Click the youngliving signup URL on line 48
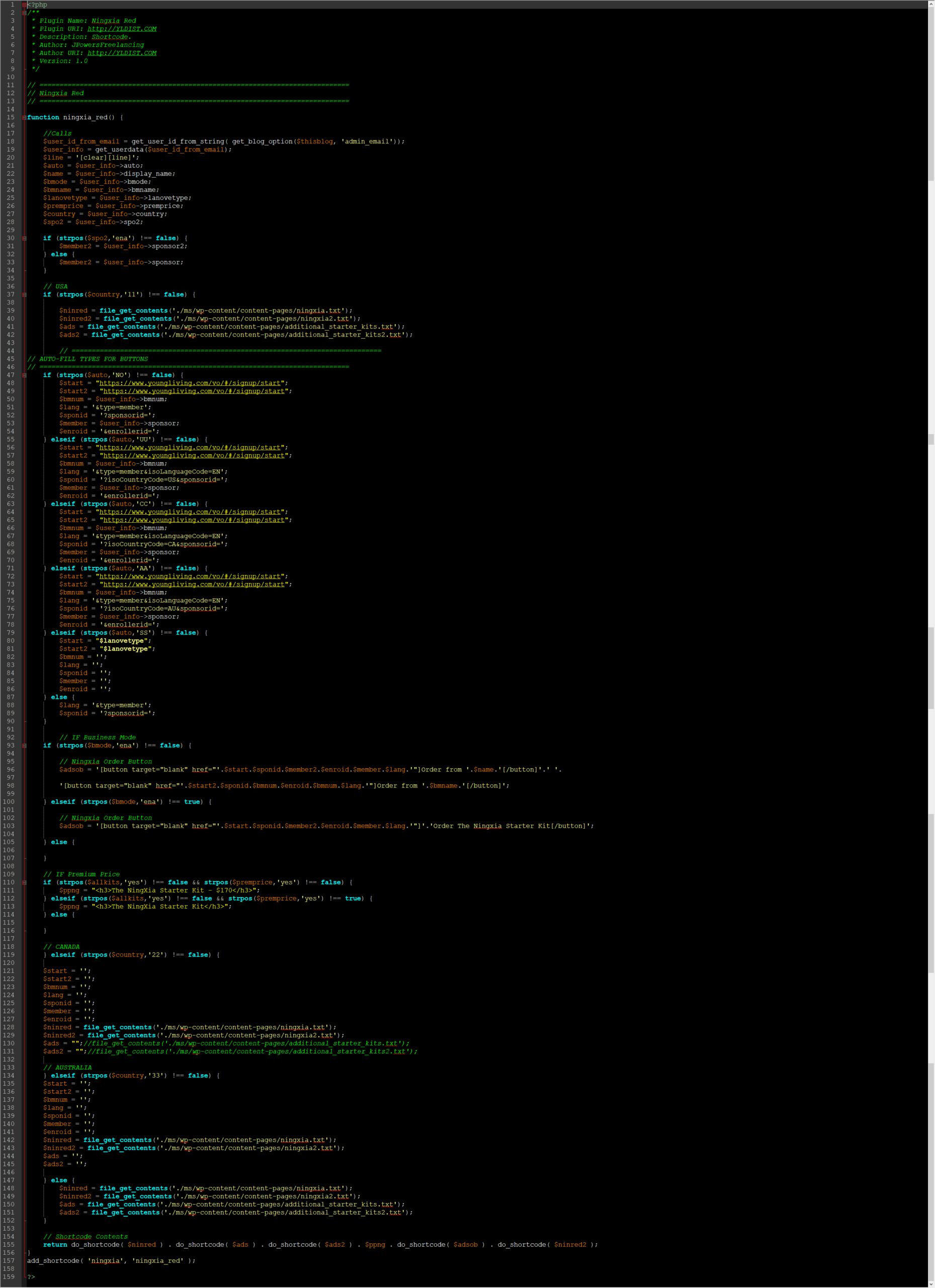Image resolution: width=935 pixels, height=1288 pixels. tap(191, 383)
